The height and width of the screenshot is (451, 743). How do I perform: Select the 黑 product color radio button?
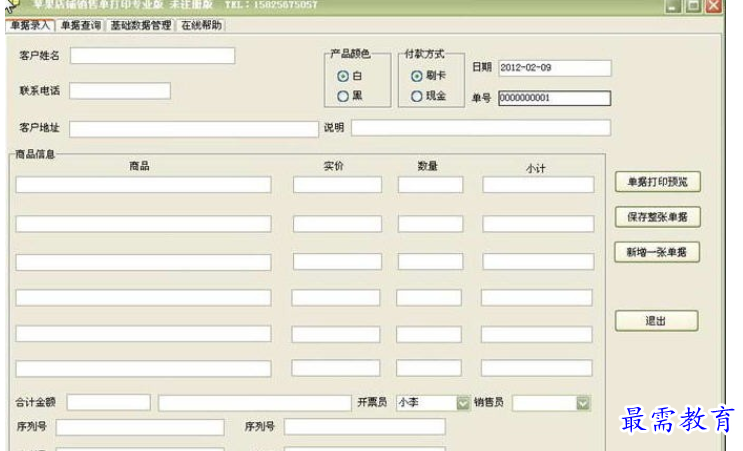[x=343, y=96]
